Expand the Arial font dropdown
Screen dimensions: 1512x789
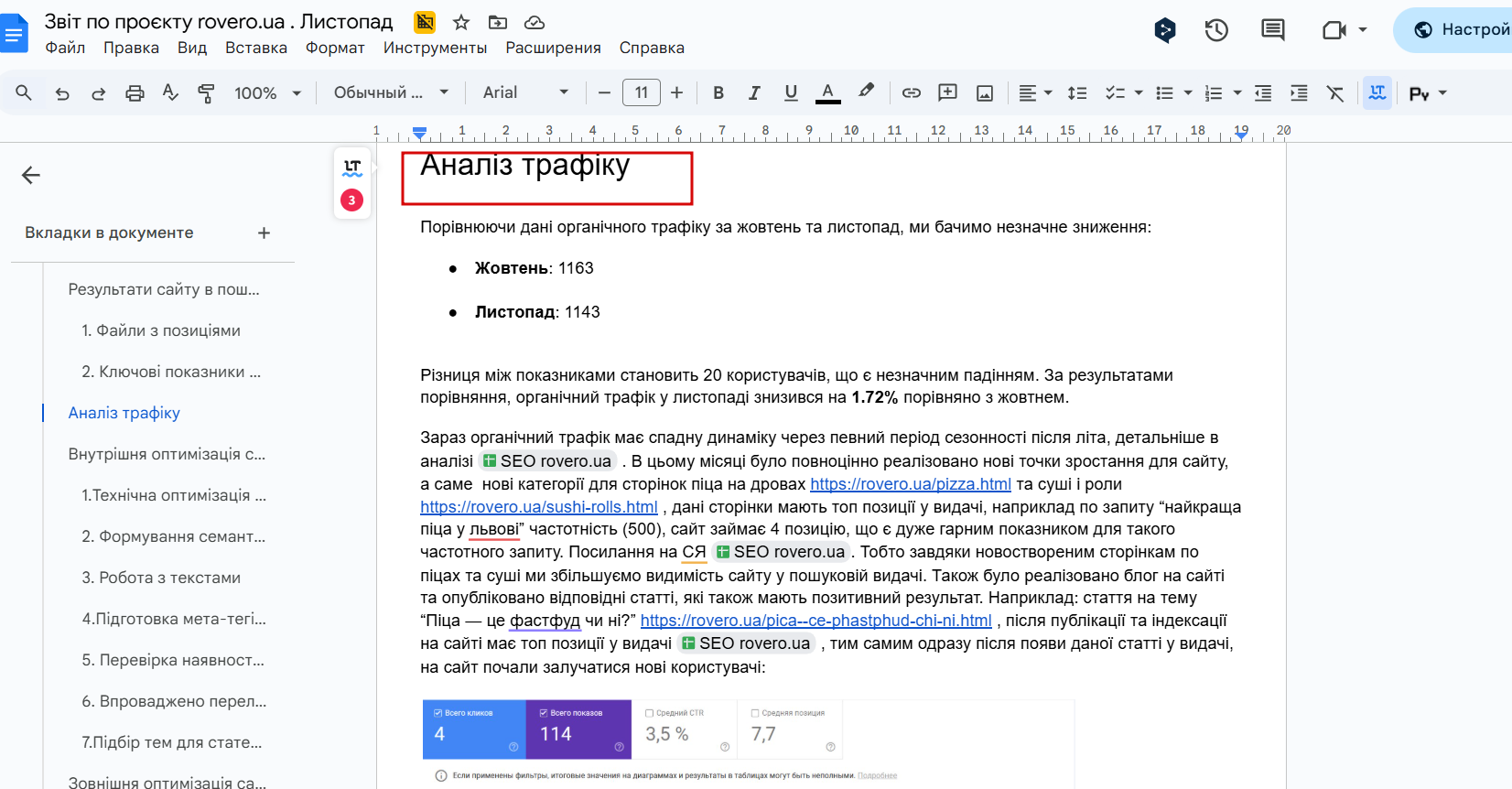click(525, 93)
